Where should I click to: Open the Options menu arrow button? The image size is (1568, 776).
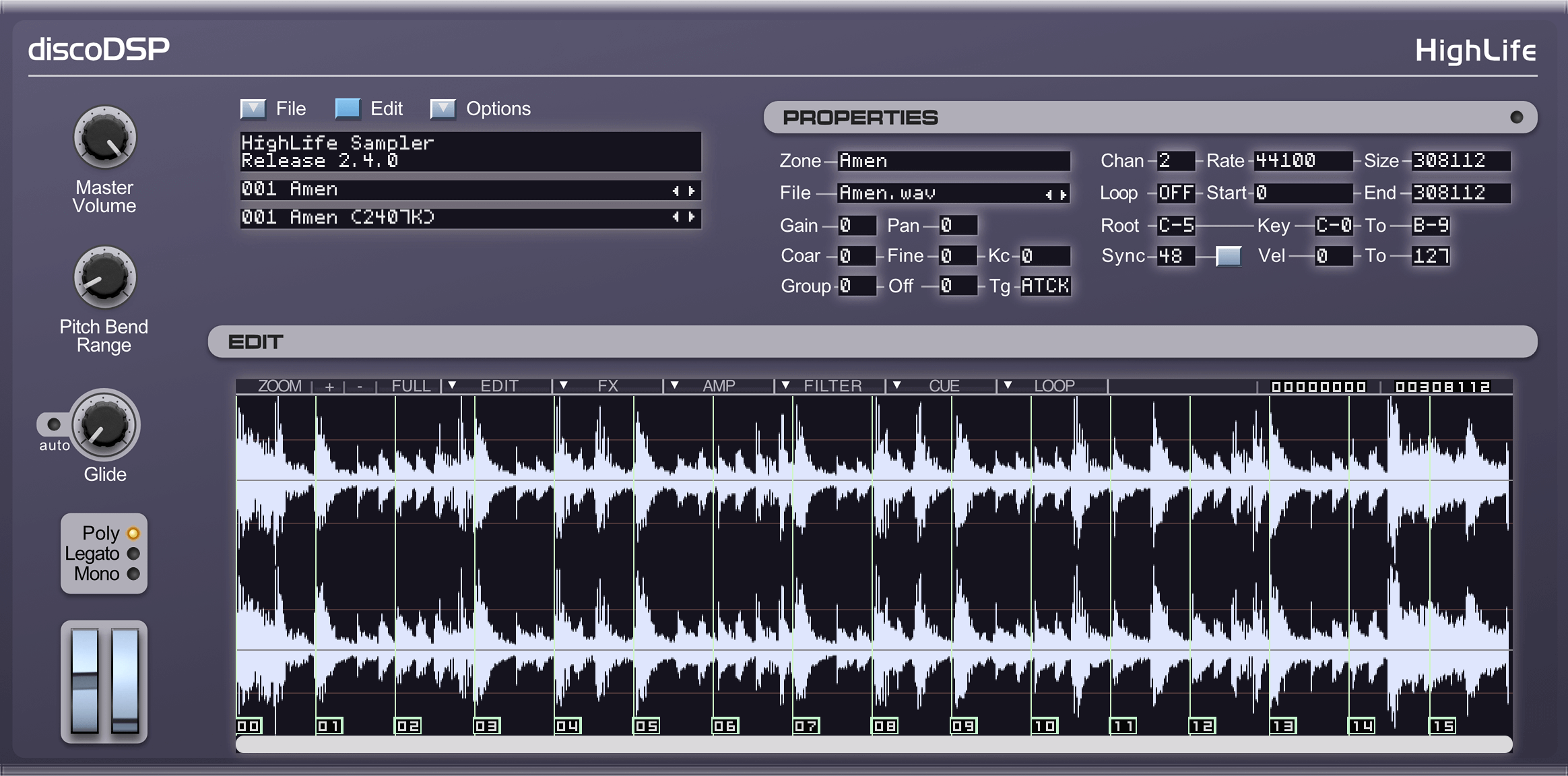point(443,108)
